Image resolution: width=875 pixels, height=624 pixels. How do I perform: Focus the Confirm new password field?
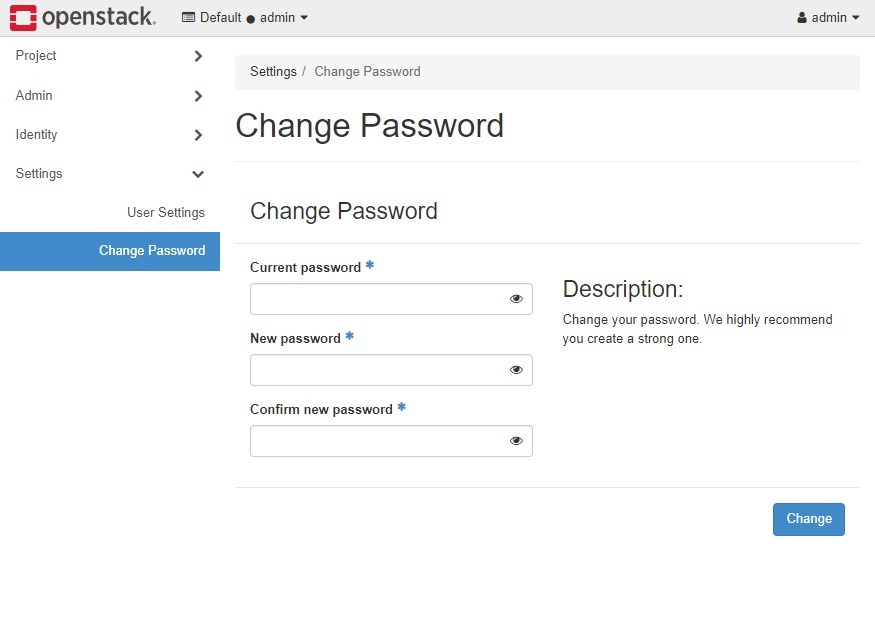click(x=391, y=441)
